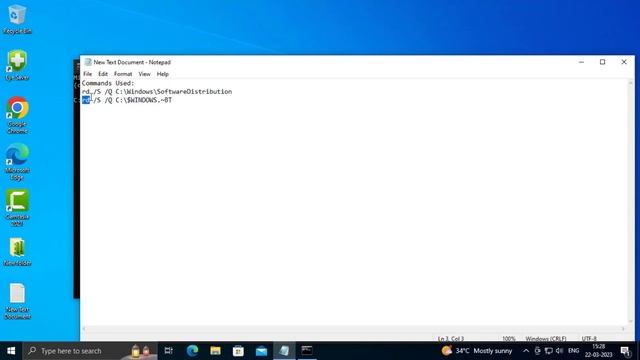Select the Camtasia desktop shortcut
The height and width of the screenshot is (360, 640).
tap(17, 208)
